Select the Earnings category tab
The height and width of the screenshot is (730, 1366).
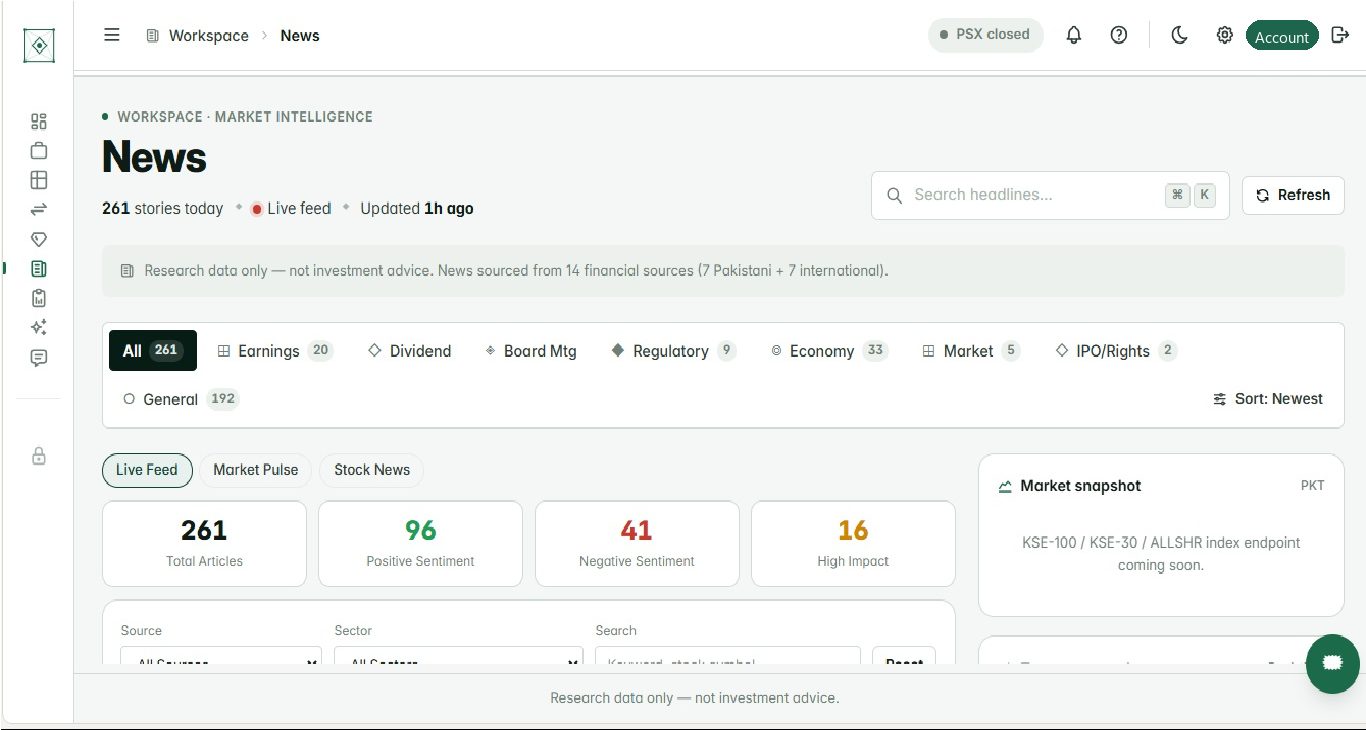pyautogui.click(x=275, y=351)
